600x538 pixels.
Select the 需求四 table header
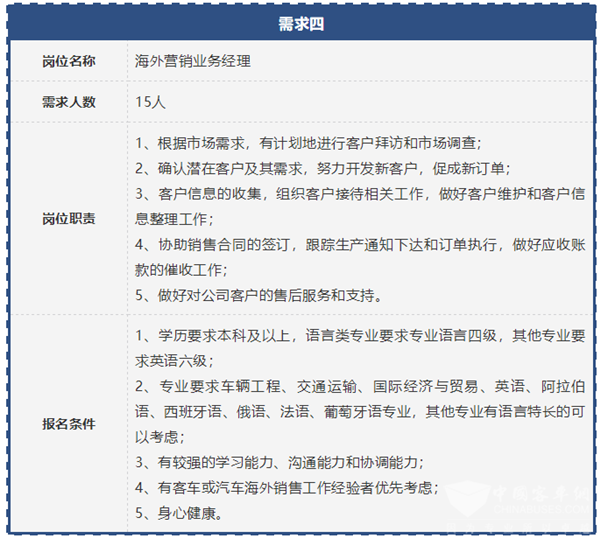[300, 22]
